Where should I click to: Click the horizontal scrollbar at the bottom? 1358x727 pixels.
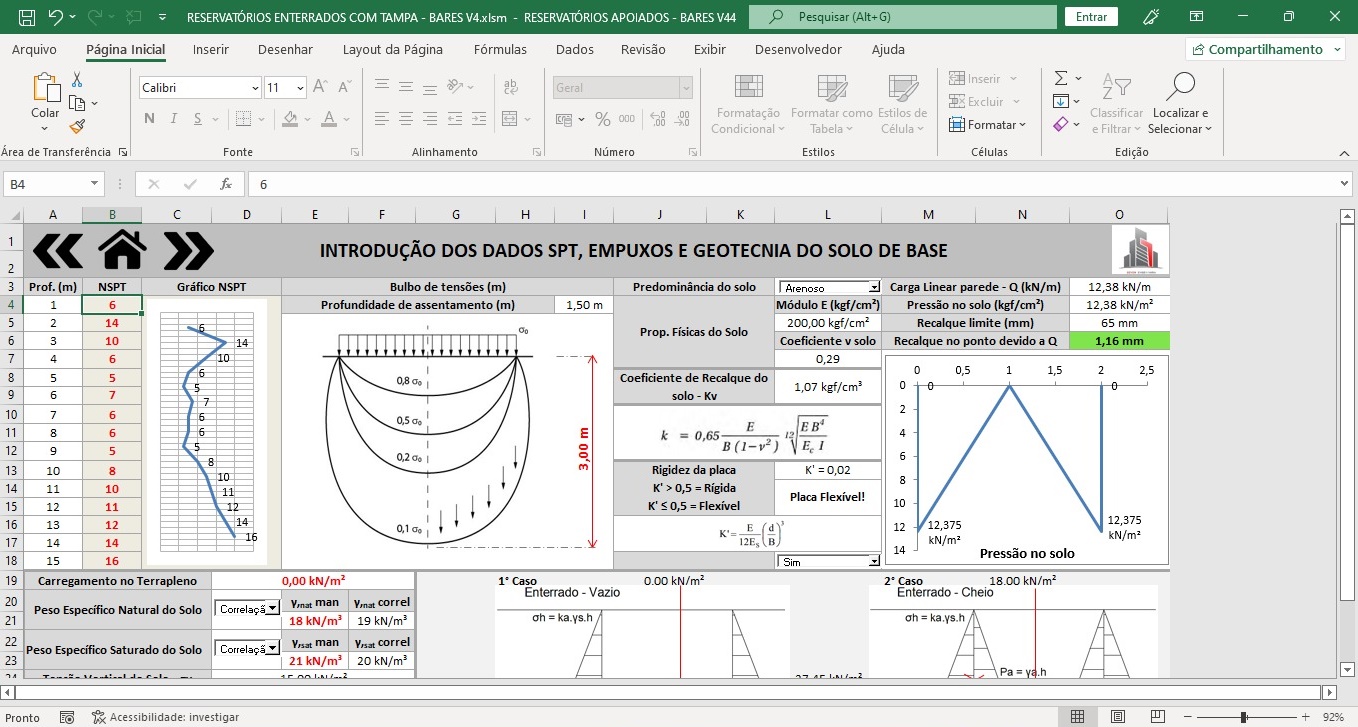pos(670,692)
